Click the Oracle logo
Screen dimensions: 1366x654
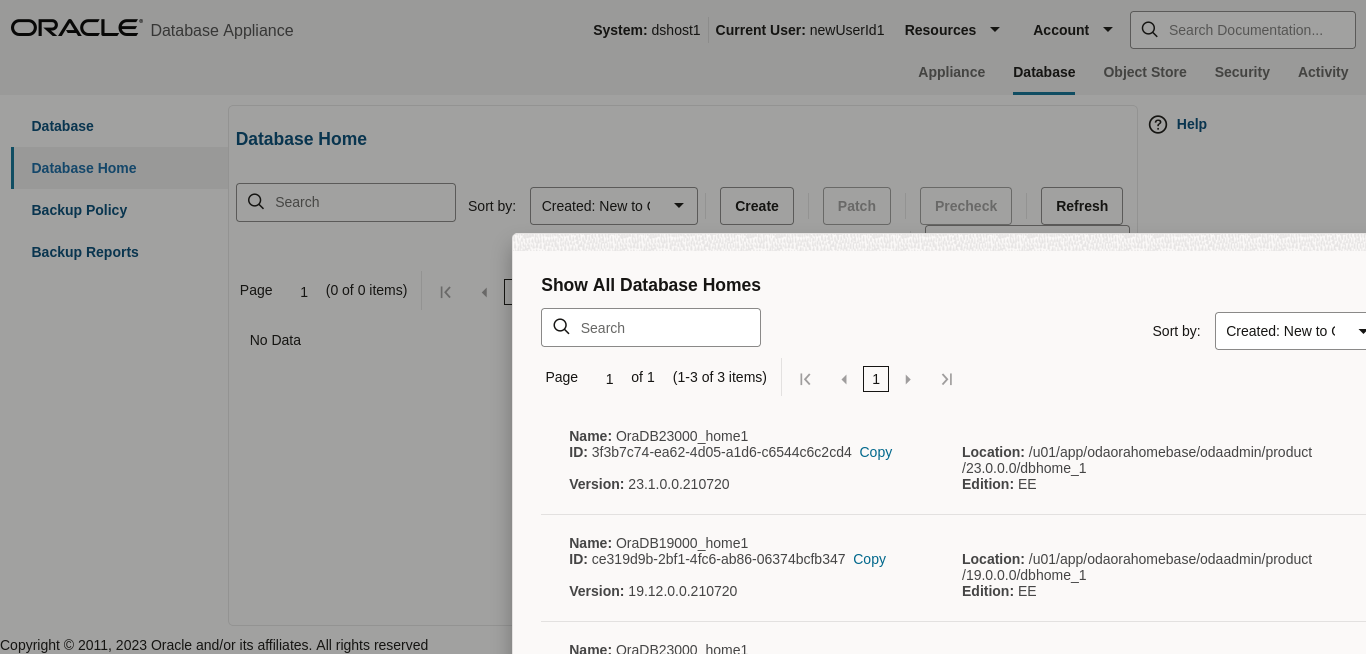tap(76, 28)
